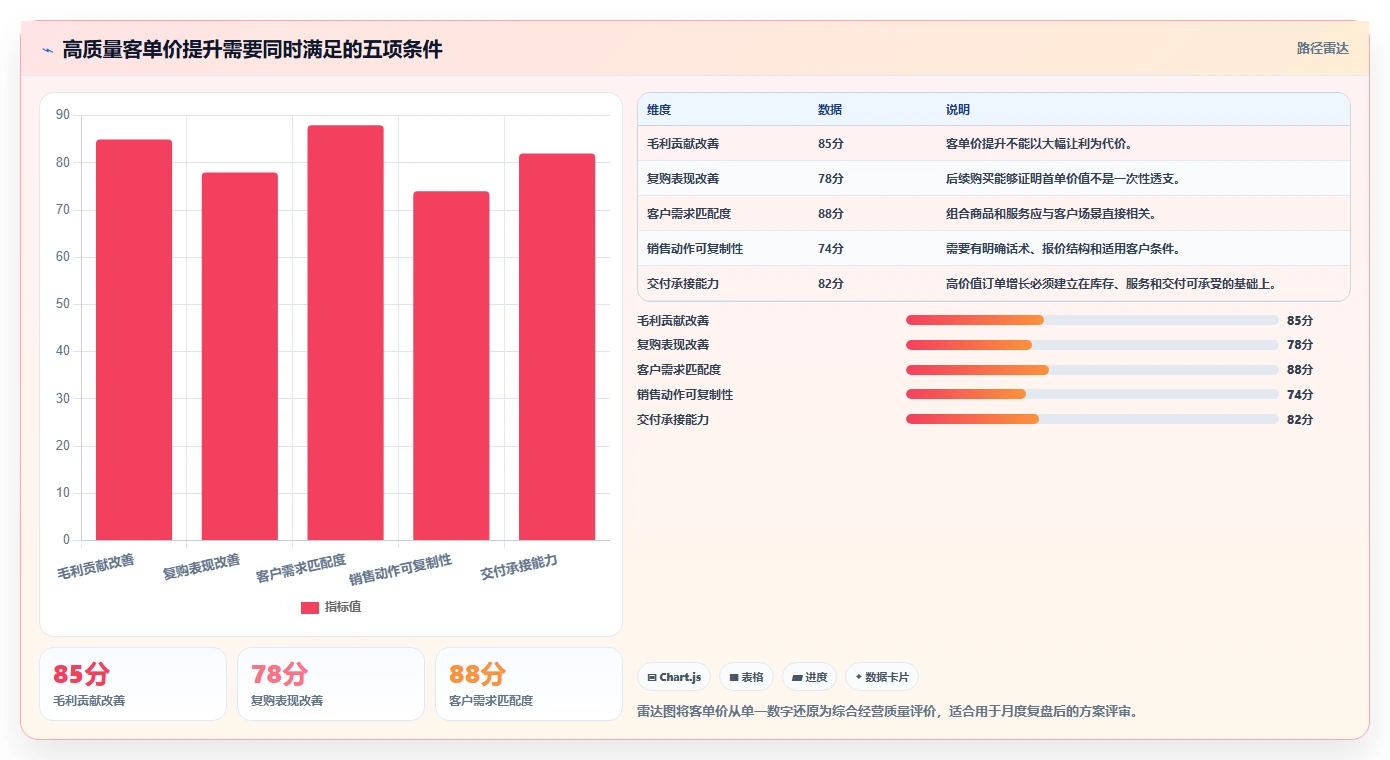Click the 90 y-axis tick label
This screenshot has height=760, width=1390.
click(x=63, y=115)
